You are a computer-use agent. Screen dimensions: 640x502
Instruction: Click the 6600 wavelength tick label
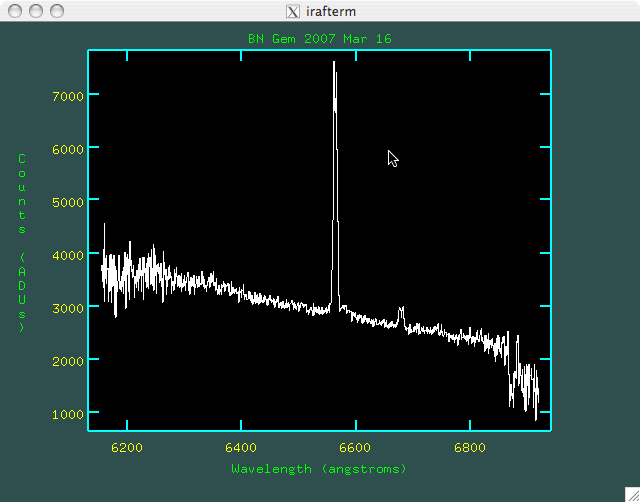coord(355,448)
